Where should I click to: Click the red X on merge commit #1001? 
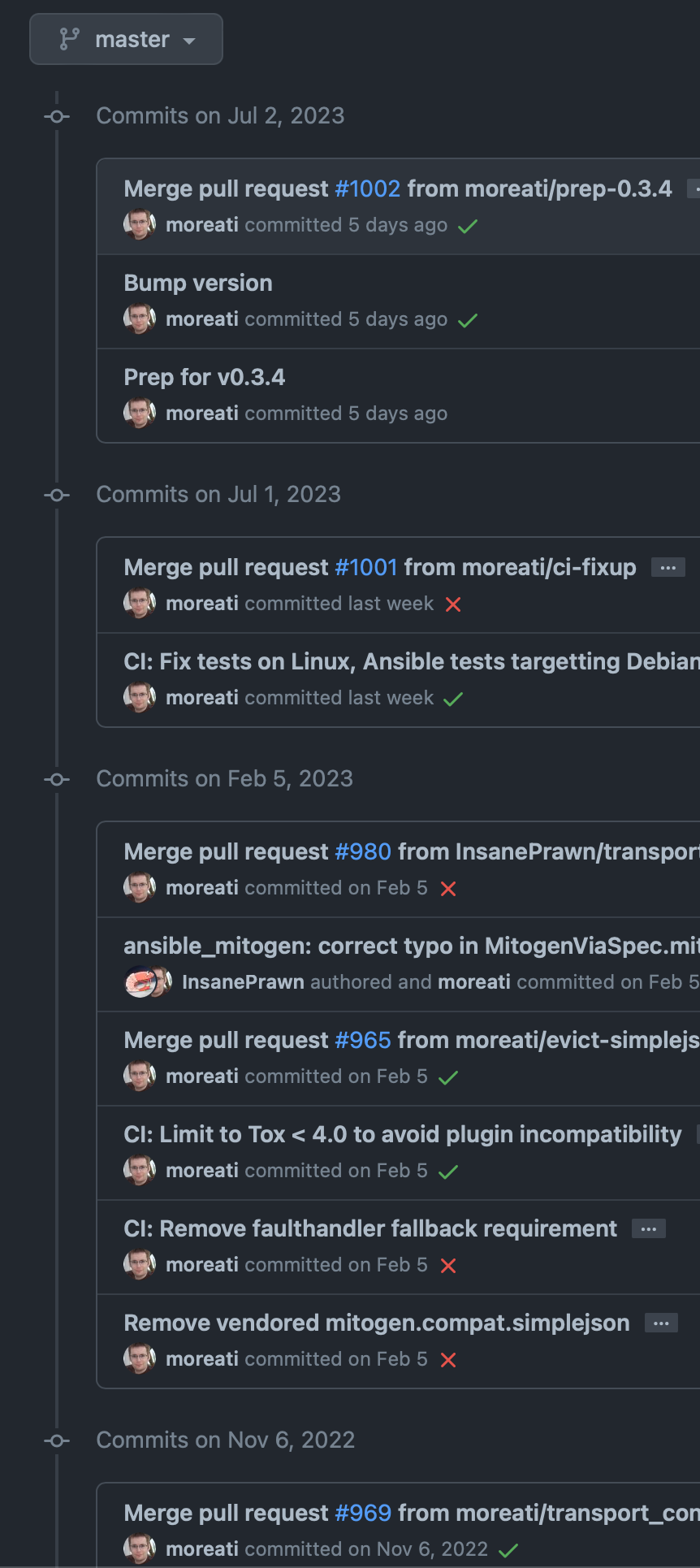tap(453, 604)
